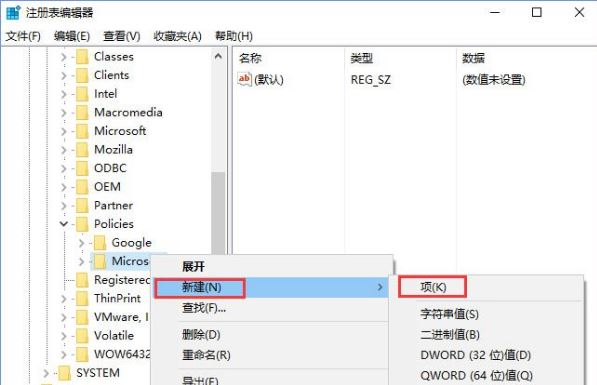This screenshot has width=597, height=385.
Task: Select the Policies tree label
Action: click(x=114, y=224)
